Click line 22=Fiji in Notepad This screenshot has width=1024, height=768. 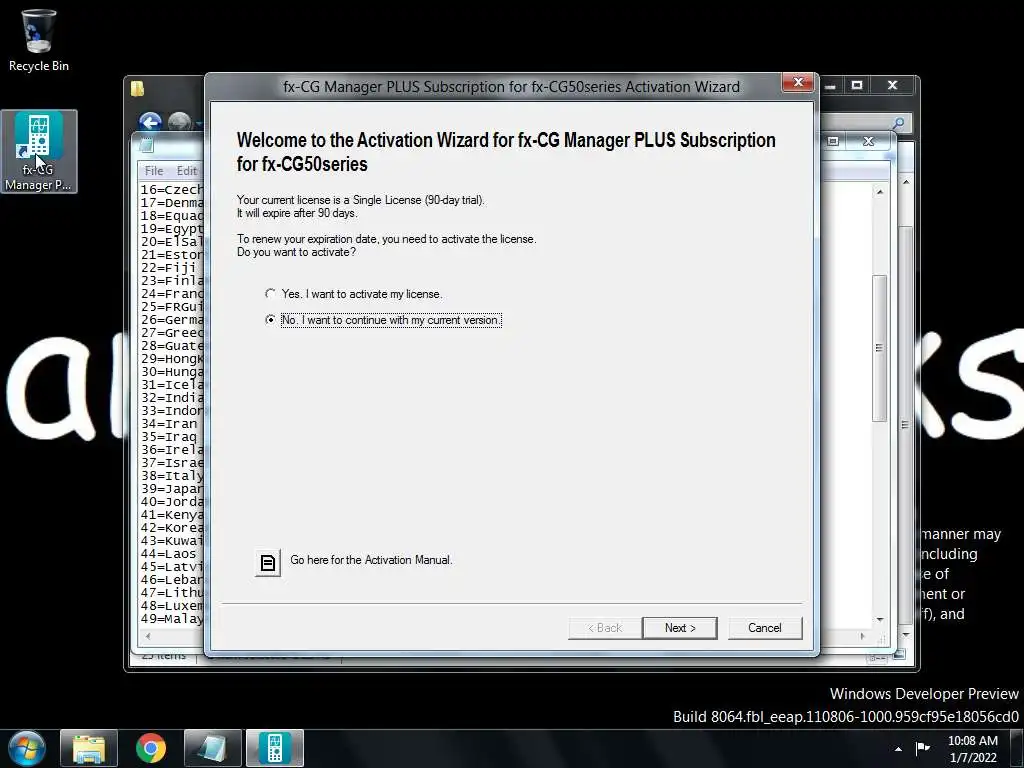coord(168,268)
